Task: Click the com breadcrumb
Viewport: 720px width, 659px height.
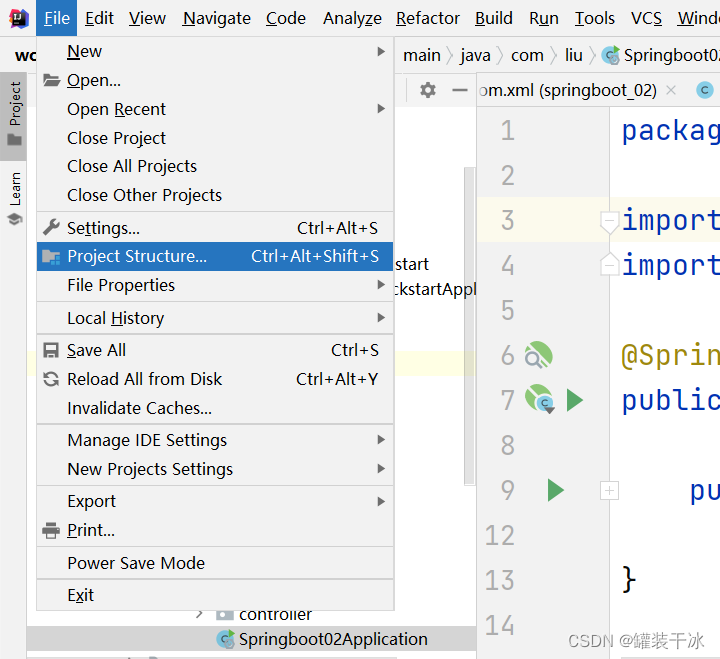Action: coord(527,56)
